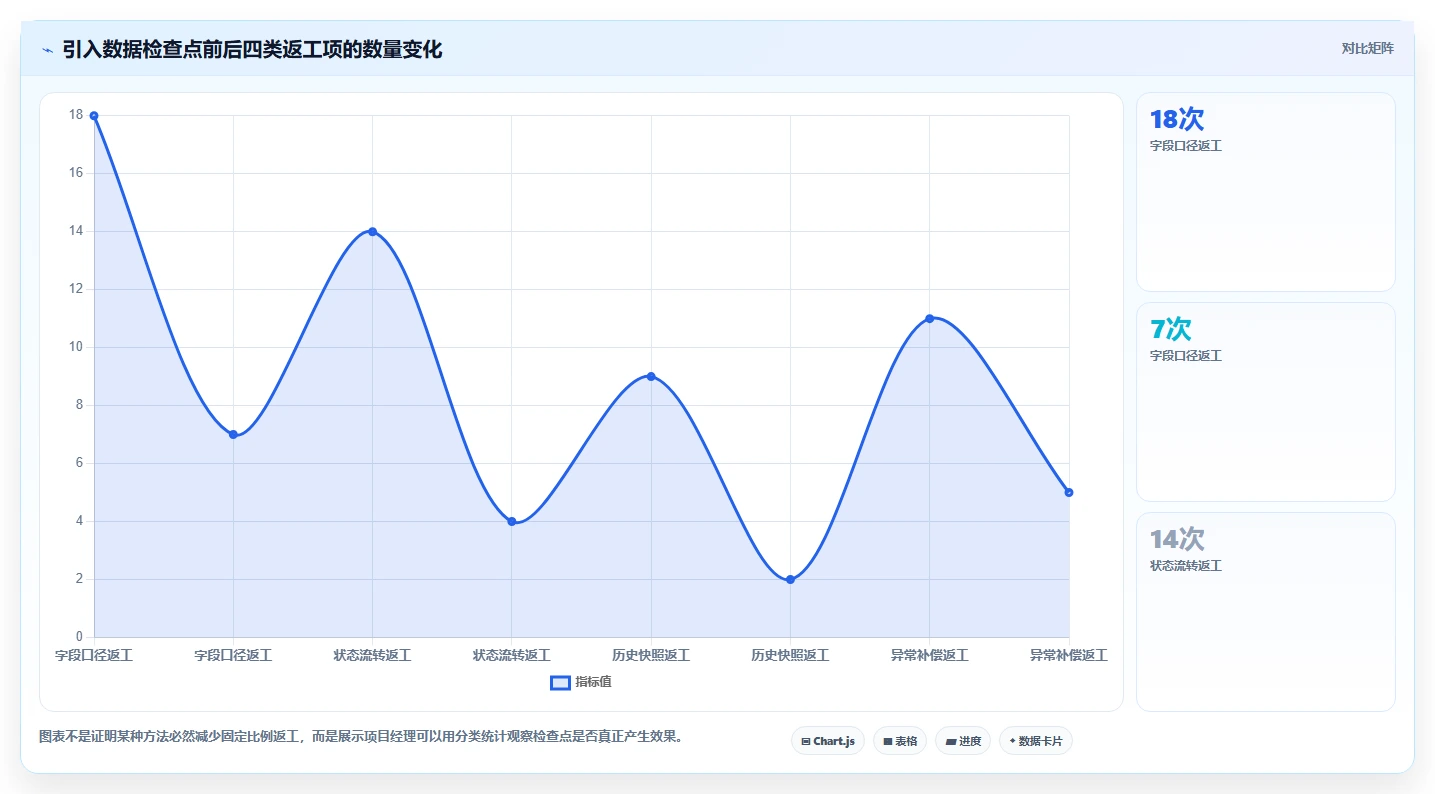The height and width of the screenshot is (794, 1435).
Task: Open the 18次 data card
Action: tap(1265, 192)
